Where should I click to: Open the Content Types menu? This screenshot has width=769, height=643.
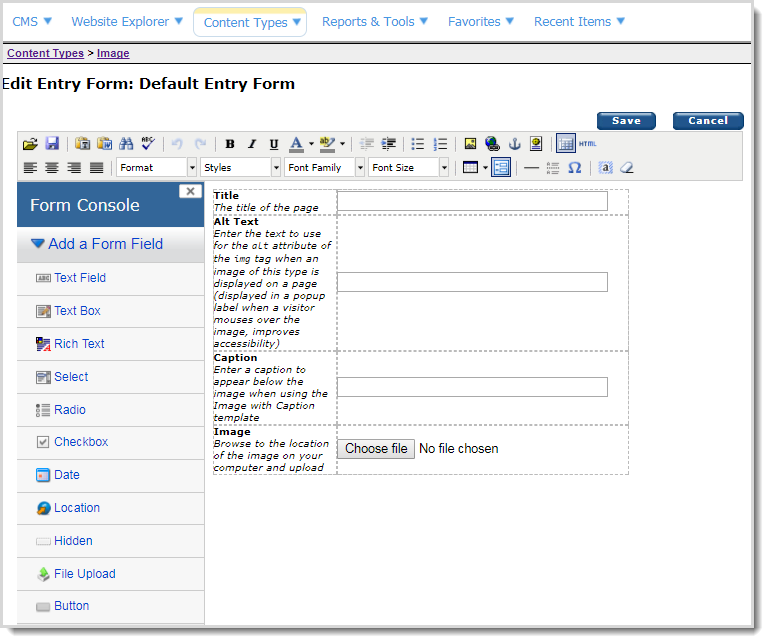[251, 23]
